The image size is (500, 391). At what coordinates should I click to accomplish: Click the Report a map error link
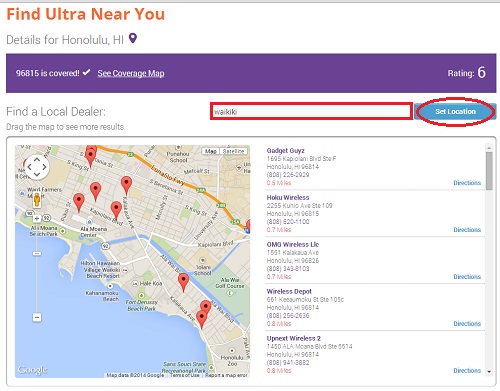pos(226,375)
